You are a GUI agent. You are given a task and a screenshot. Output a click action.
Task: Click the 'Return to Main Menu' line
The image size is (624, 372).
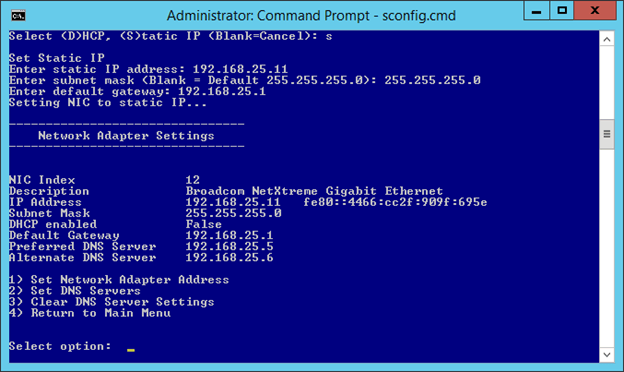(x=90, y=313)
